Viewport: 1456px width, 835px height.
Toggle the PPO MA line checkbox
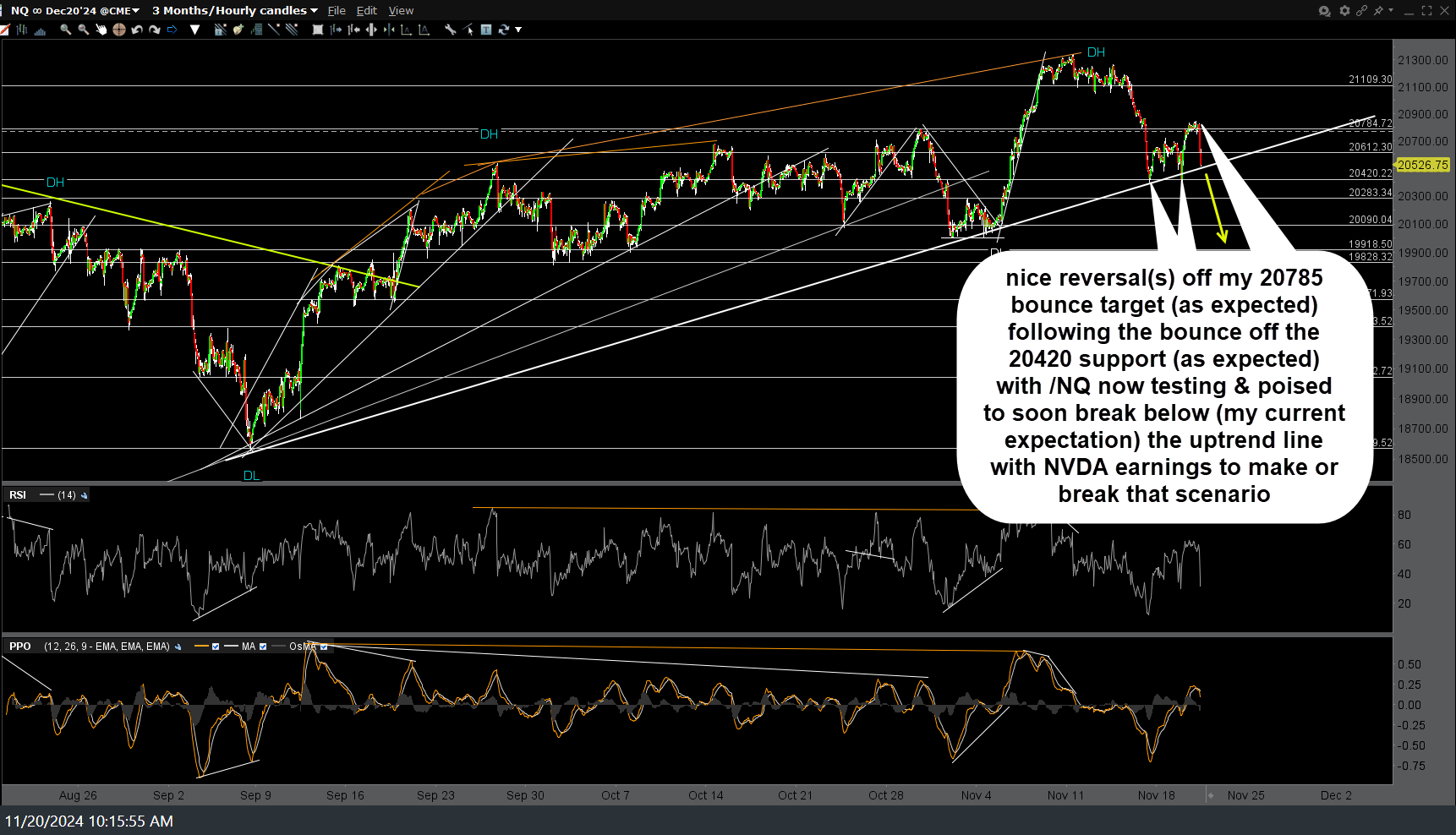263,647
